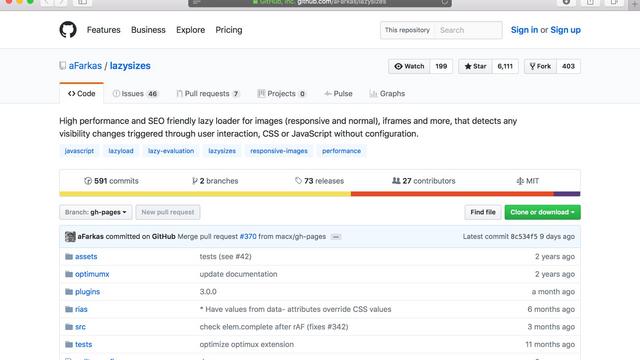The width and height of the screenshot is (640, 360).
Task: Click the optimumx folder icon
Action: 69,274
